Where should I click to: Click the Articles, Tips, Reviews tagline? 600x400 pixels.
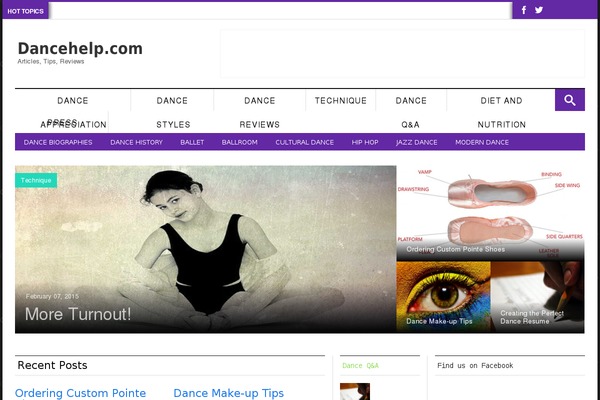(x=51, y=61)
